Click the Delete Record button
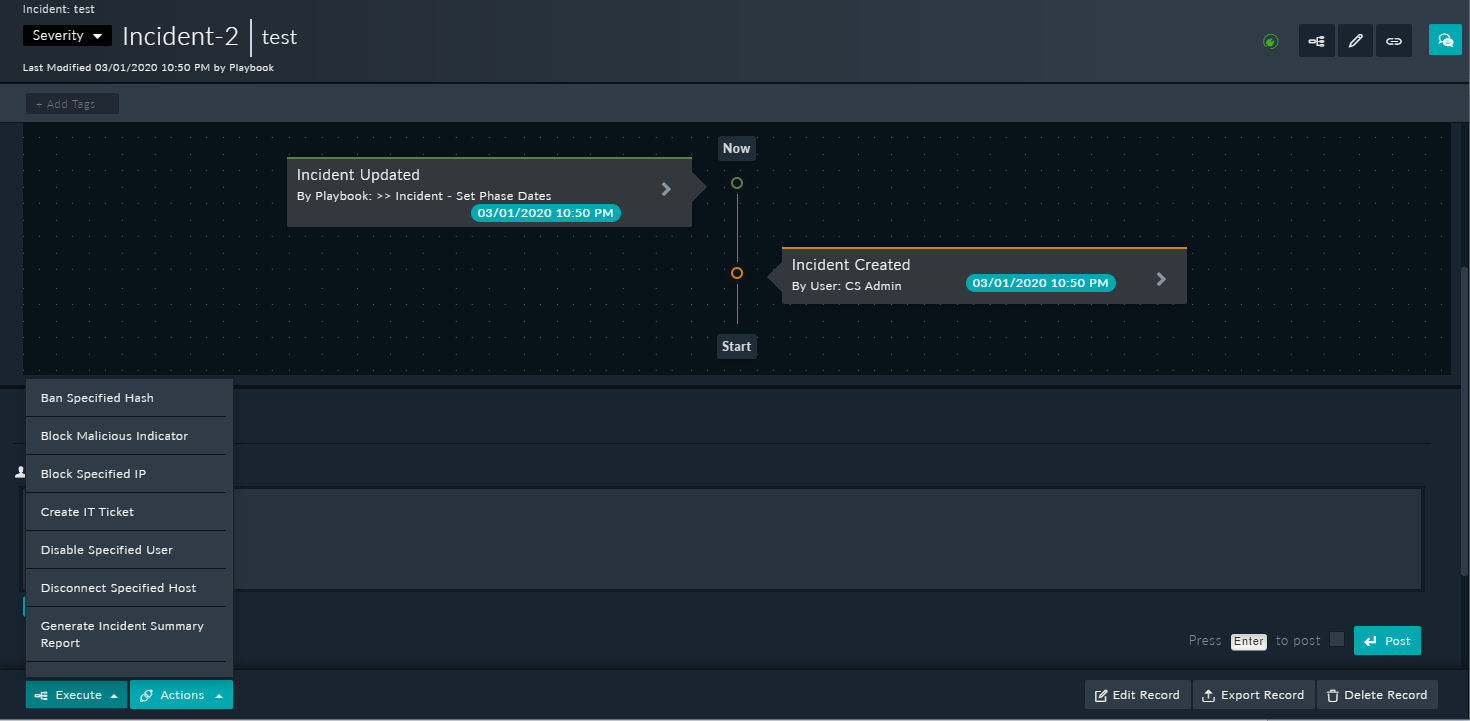Screen dimensions: 1470x721 pos(1377,694)
